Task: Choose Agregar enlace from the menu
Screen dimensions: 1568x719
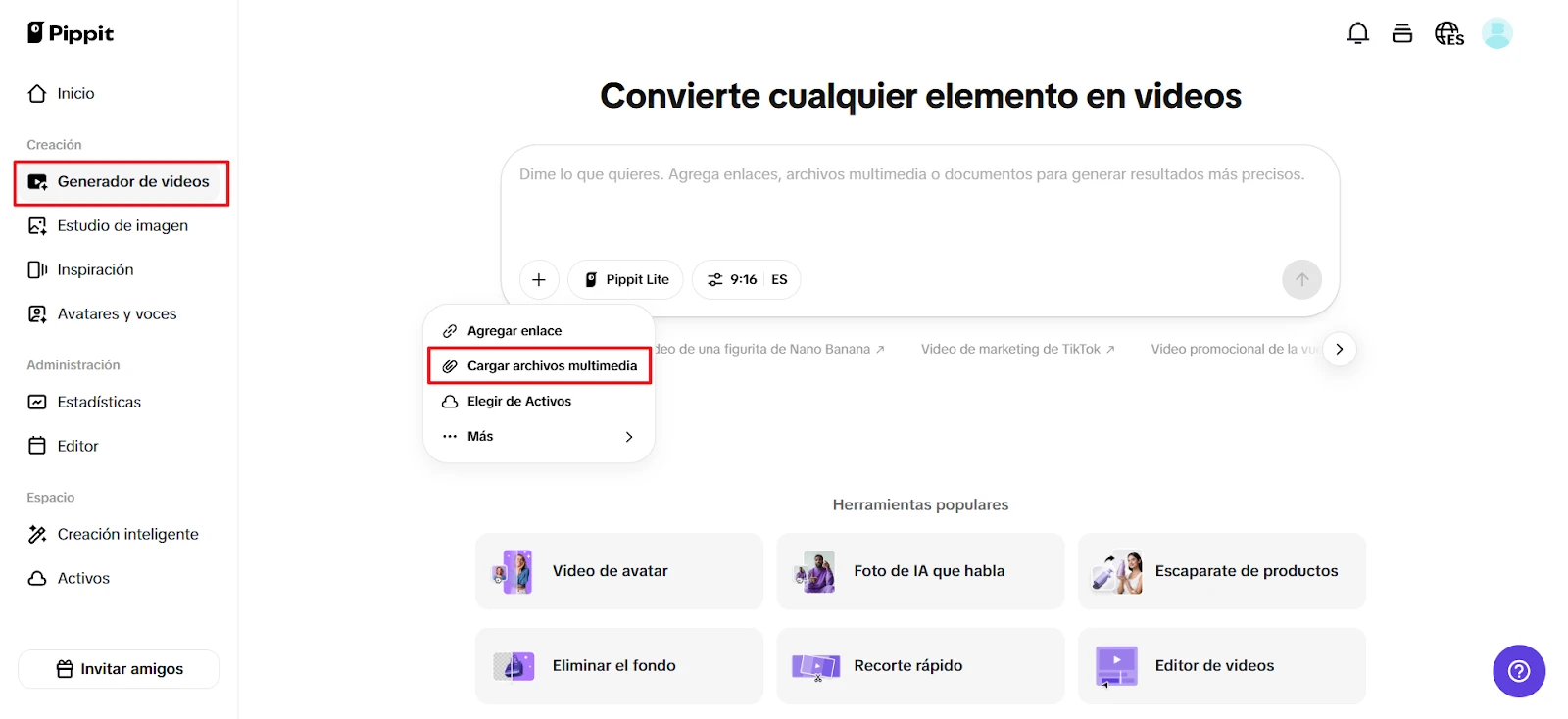Action: coord(514,331)
